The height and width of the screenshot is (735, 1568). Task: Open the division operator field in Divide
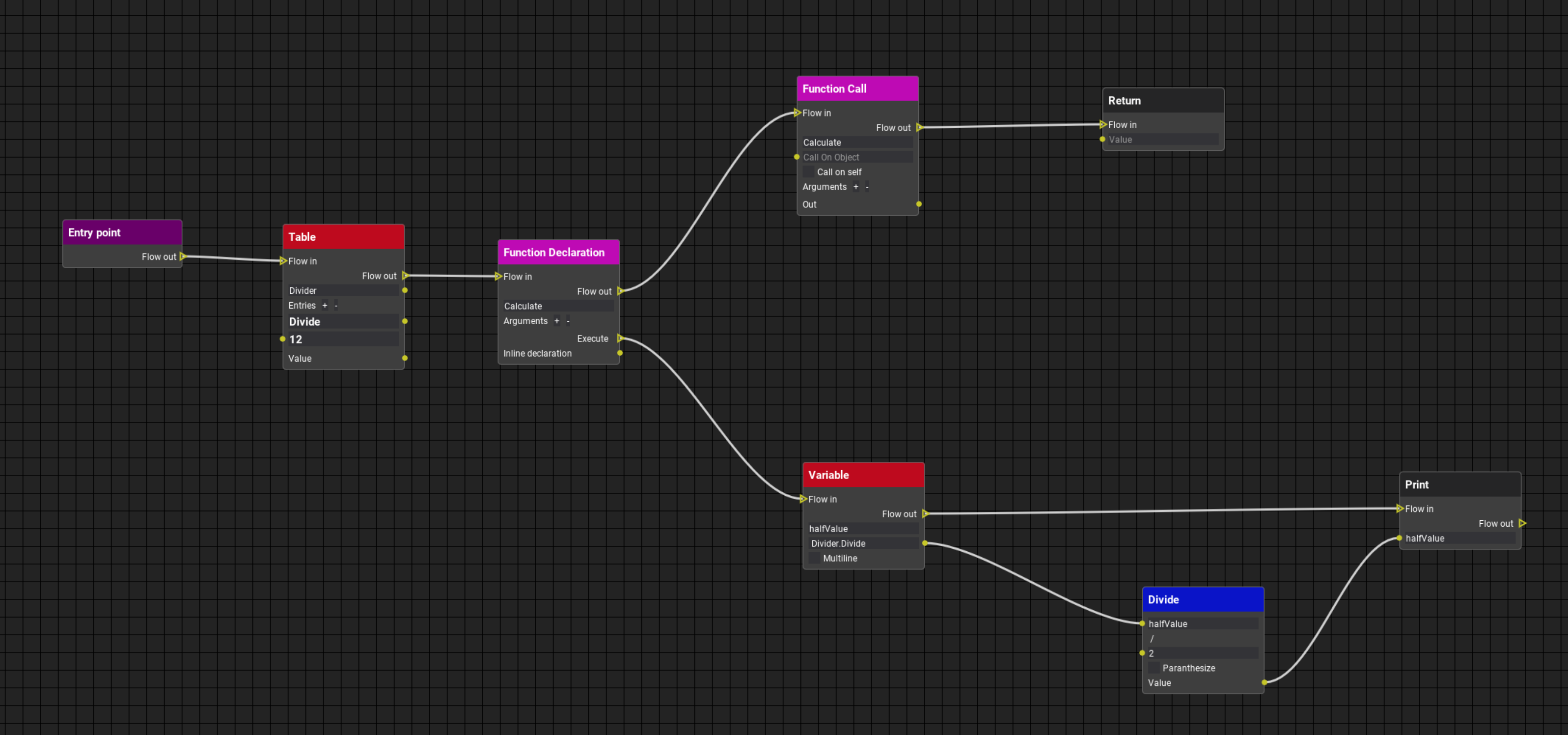tap(1202, 638)
